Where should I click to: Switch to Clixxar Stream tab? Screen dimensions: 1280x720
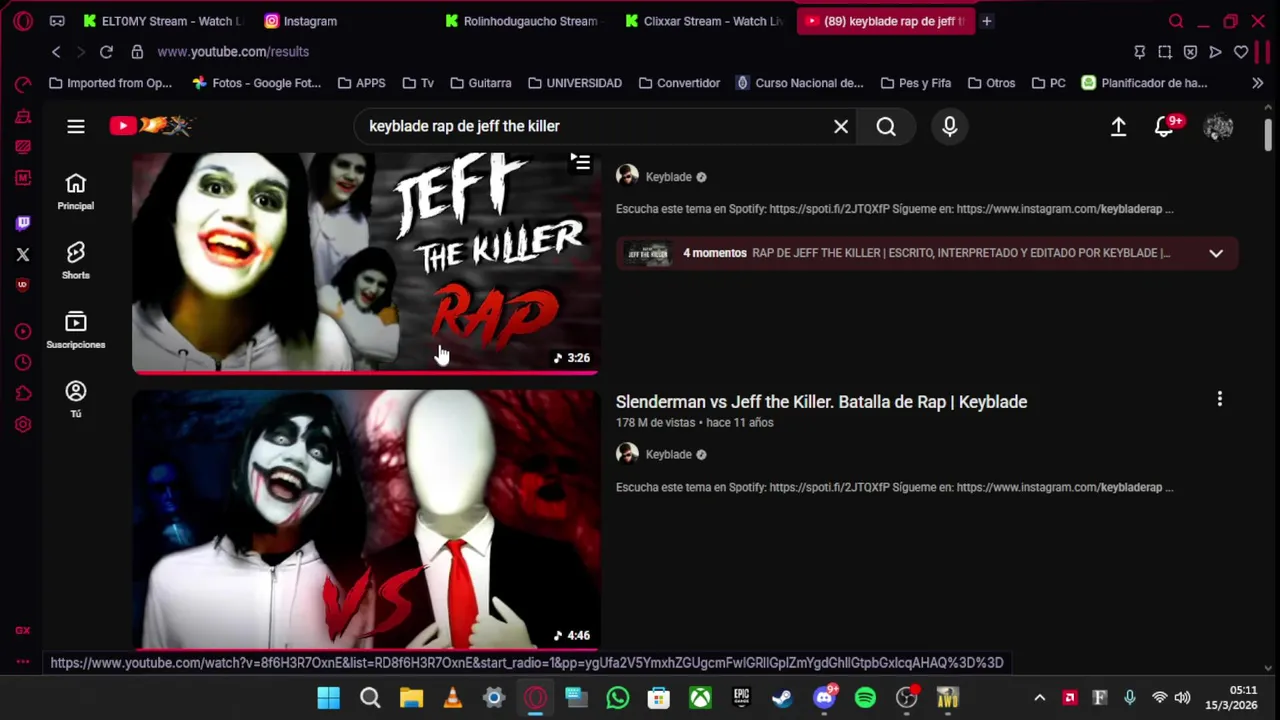(703, 21)
